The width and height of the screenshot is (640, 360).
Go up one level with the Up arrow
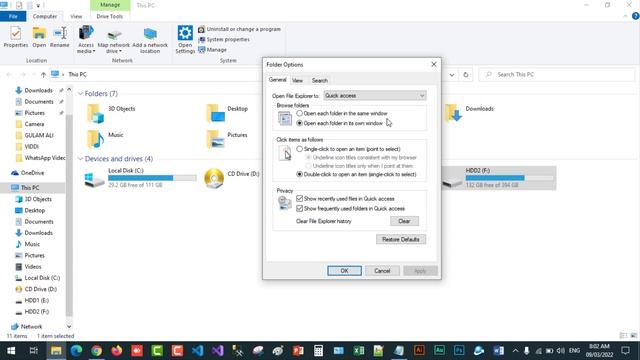43,75
